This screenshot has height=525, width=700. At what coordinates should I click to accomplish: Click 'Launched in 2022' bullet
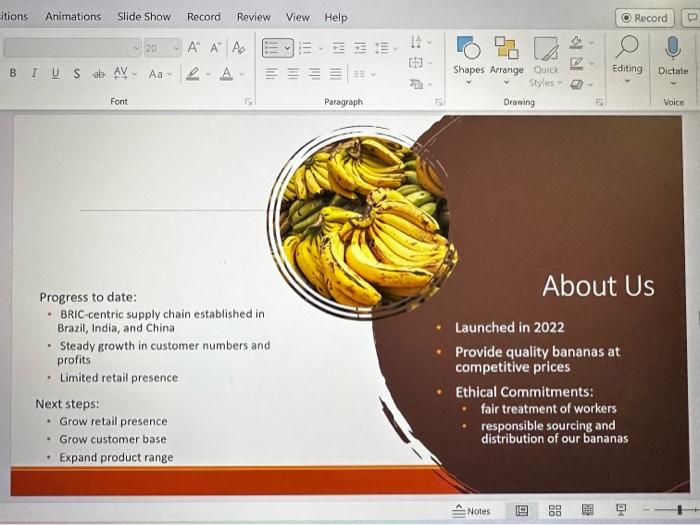coord(509,327)
